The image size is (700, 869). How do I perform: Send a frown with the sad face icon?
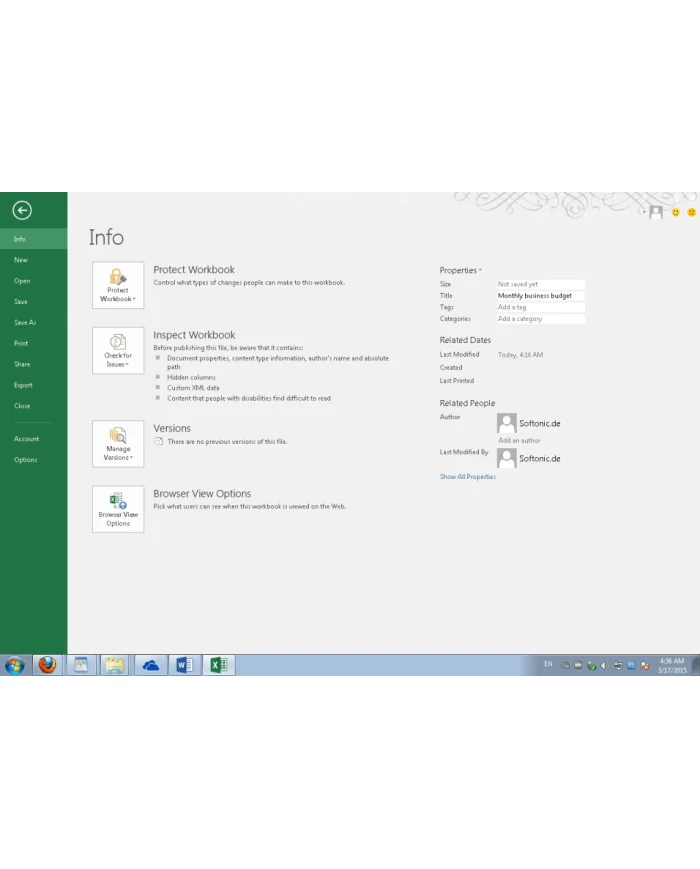point(691,212)
